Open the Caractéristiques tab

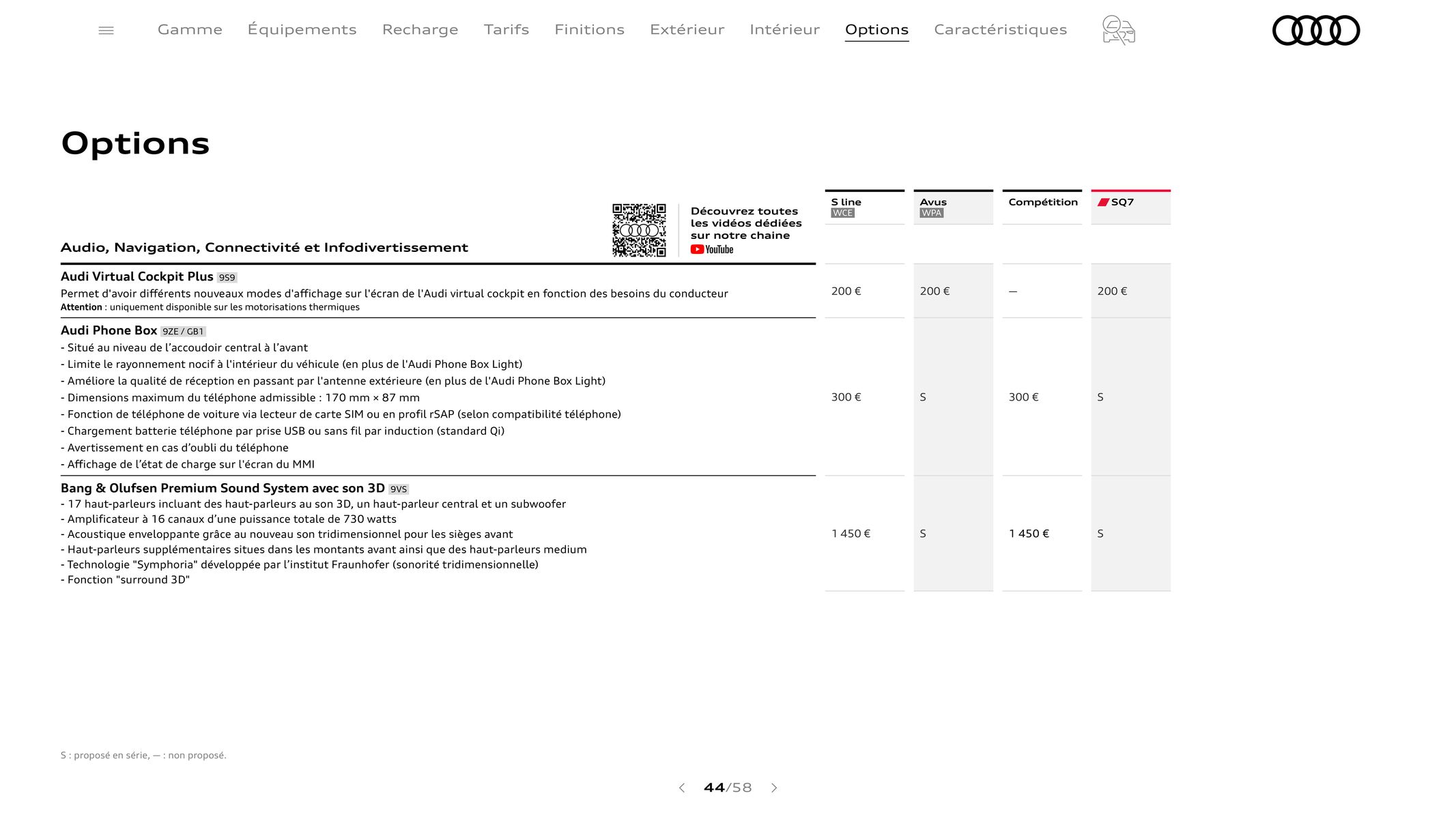click(1000, 29)
